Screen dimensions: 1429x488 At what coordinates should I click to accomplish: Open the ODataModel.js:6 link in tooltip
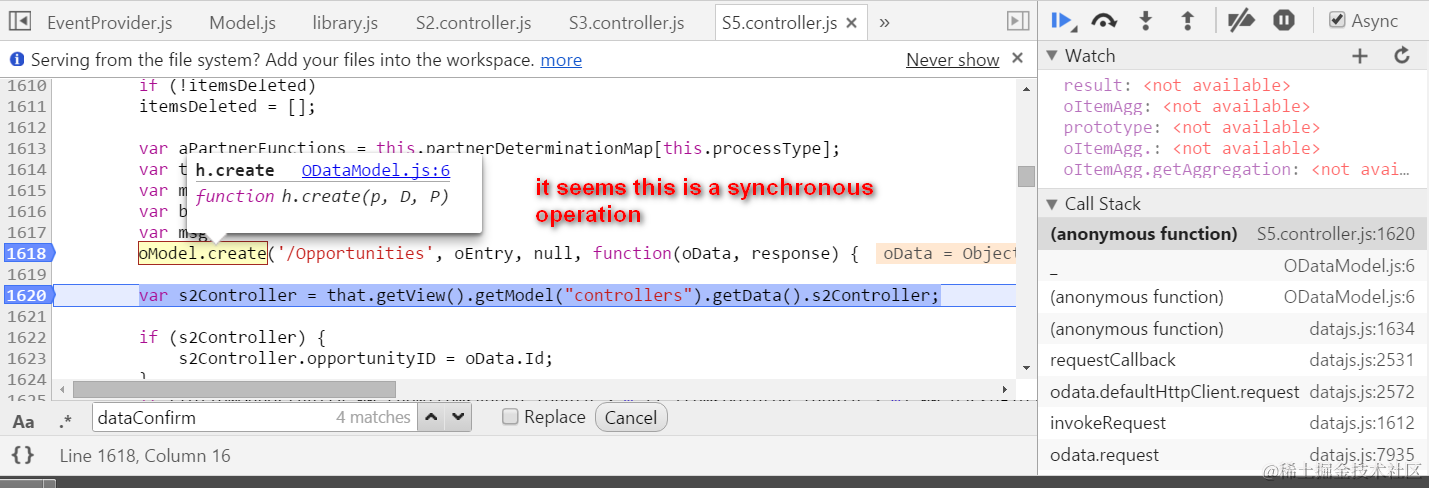[376, 171]
